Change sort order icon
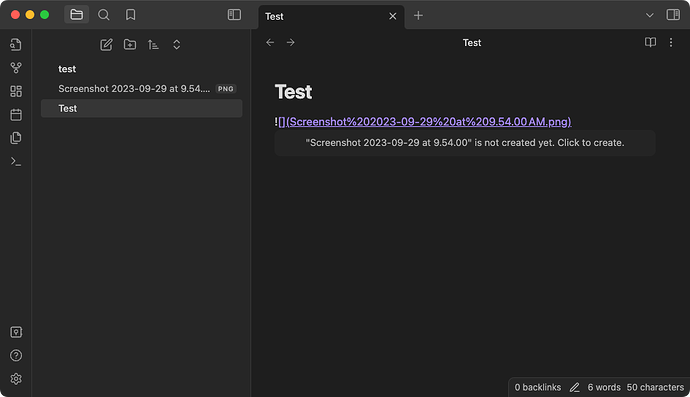This screenshot has height=397, width=690. (153, 44)
